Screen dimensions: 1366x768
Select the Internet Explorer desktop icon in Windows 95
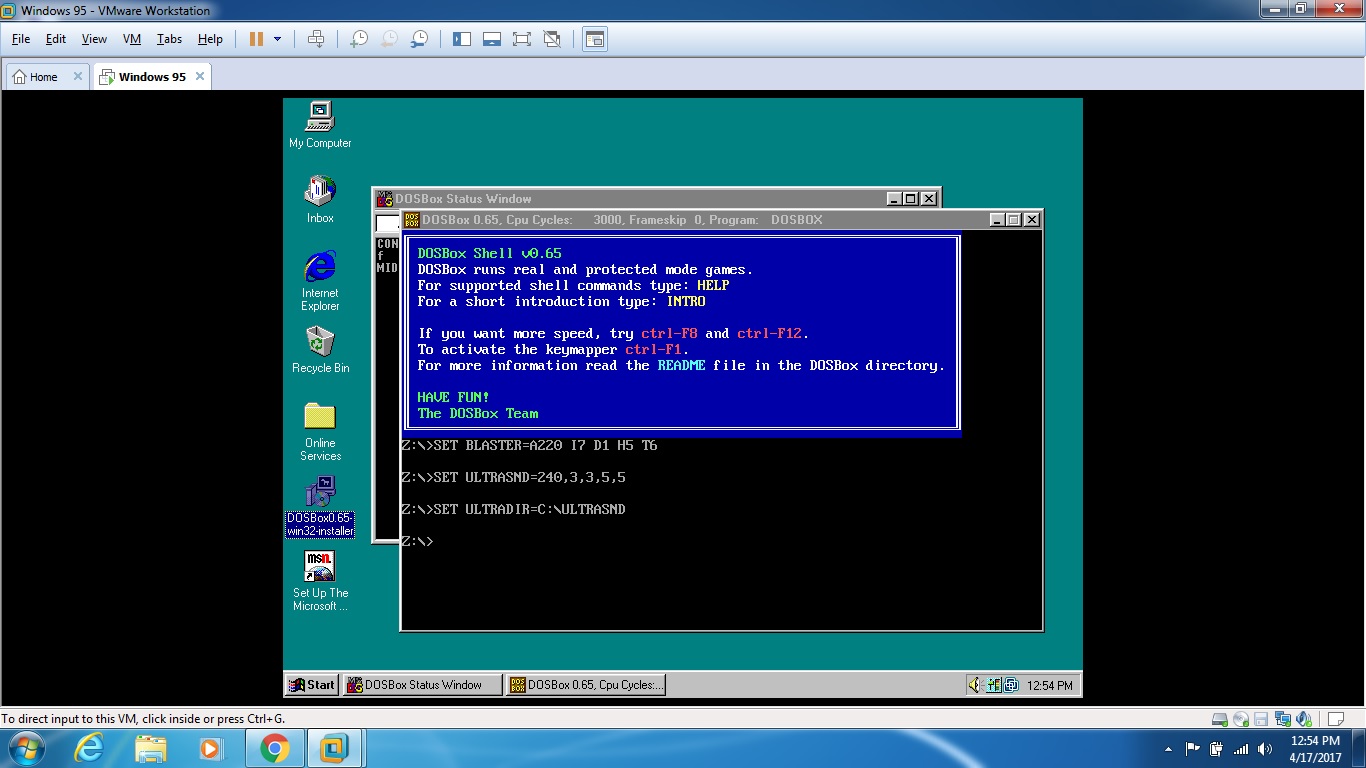click(x=320, y=281)
